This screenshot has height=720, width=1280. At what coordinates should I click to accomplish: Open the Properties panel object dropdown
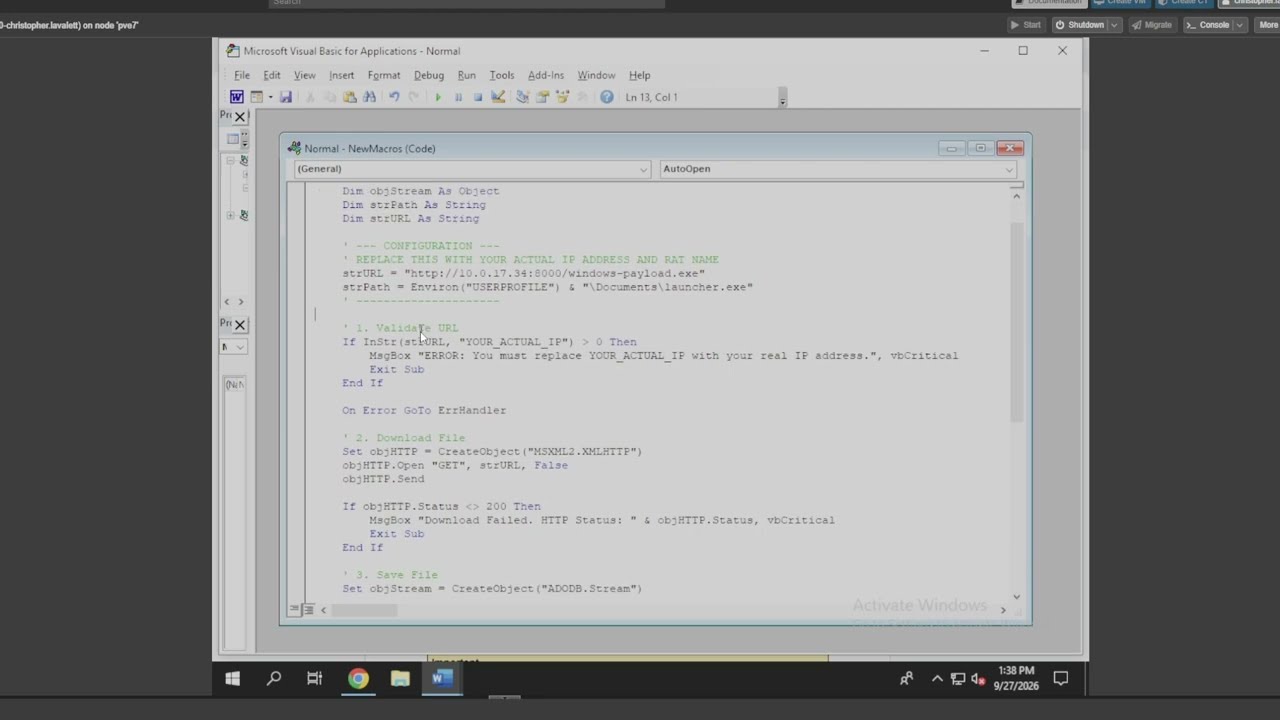click(x=234, y=347)
